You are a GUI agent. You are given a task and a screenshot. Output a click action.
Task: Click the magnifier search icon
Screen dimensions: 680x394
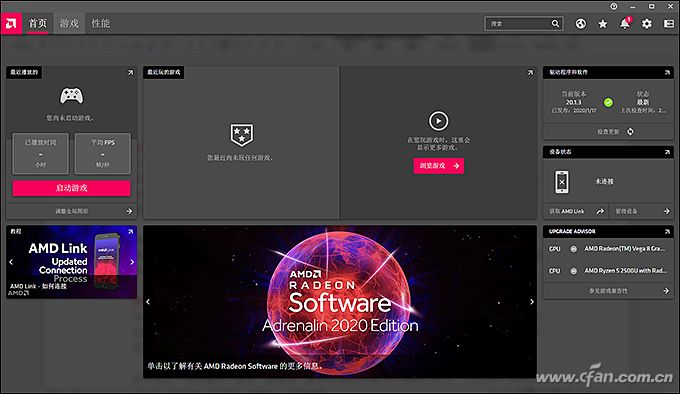(x=556, y=23)
